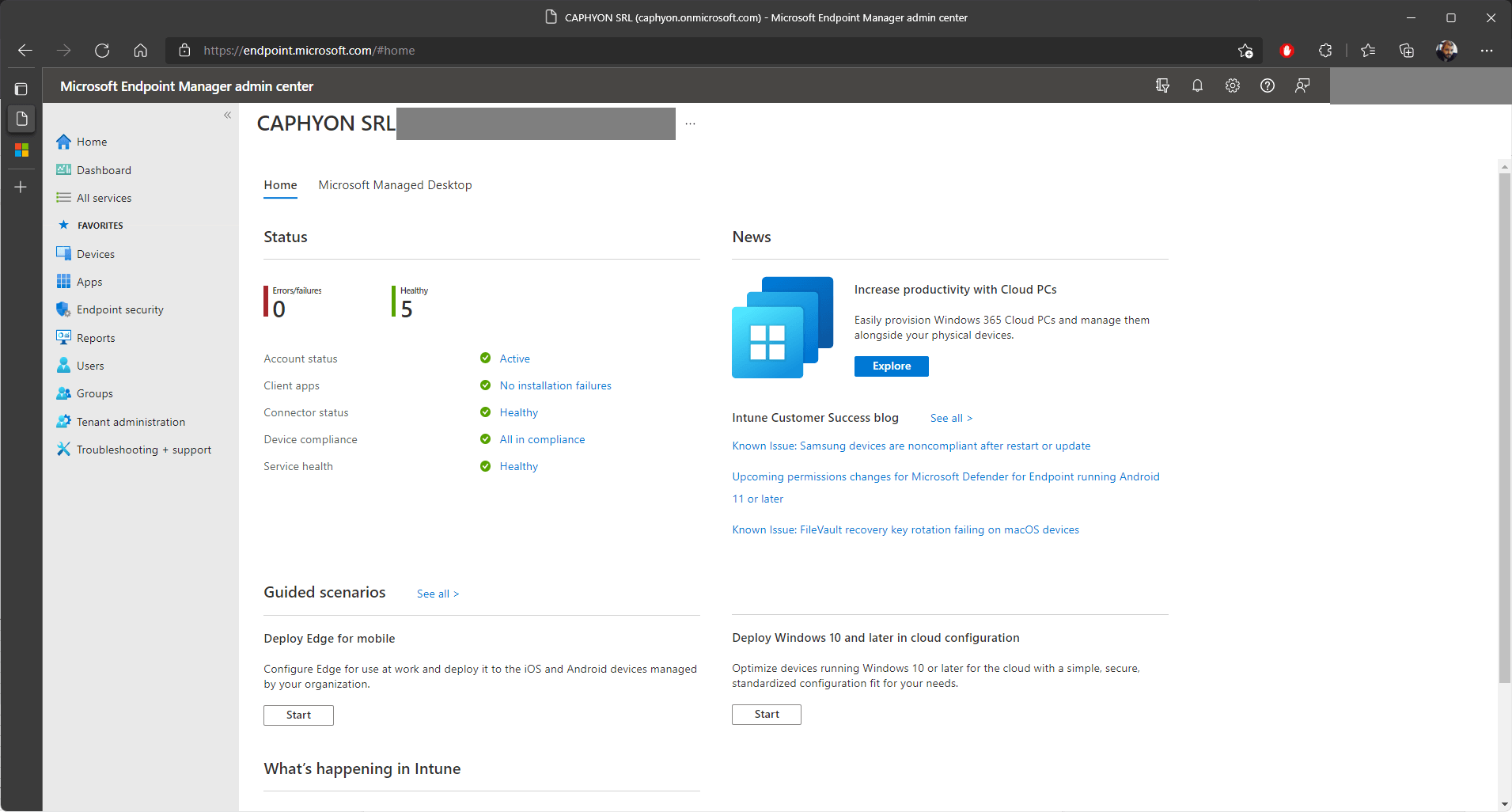Select the Microsoft logo tab in sidebar
Screen dimensions: 1512x812
pos(21,150)
